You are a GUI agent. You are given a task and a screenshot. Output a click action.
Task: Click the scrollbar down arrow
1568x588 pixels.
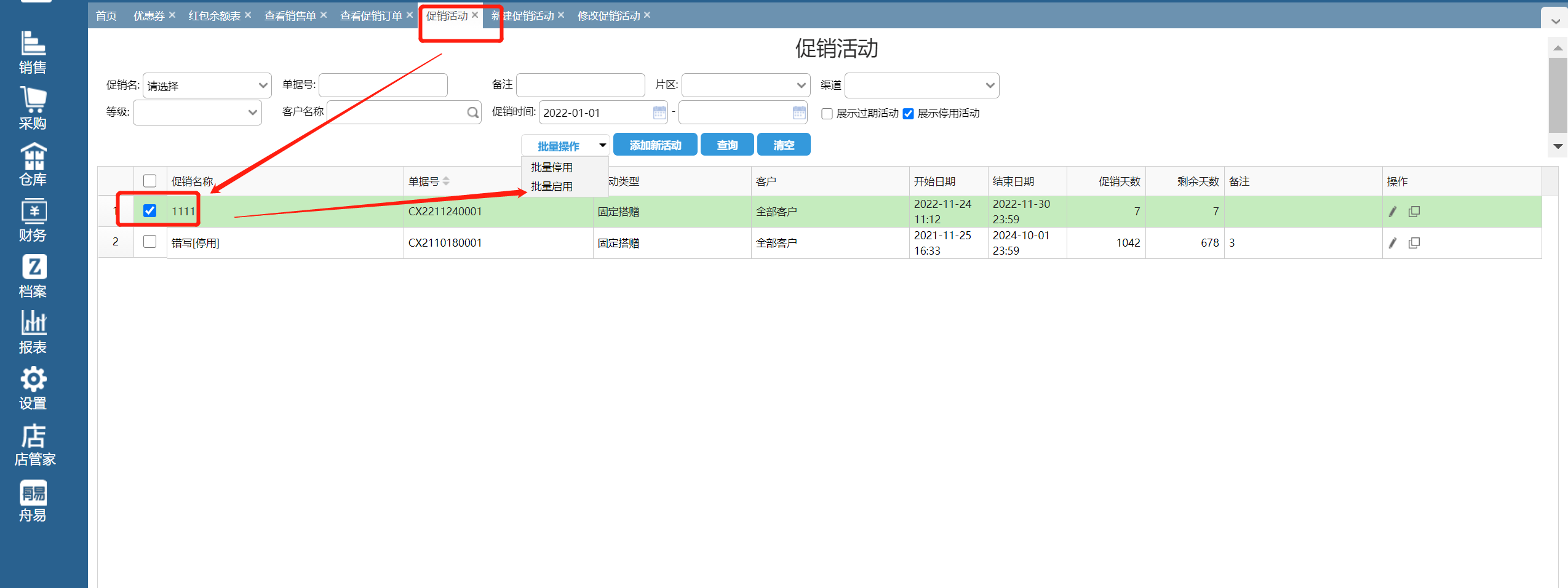point(1558,146)
